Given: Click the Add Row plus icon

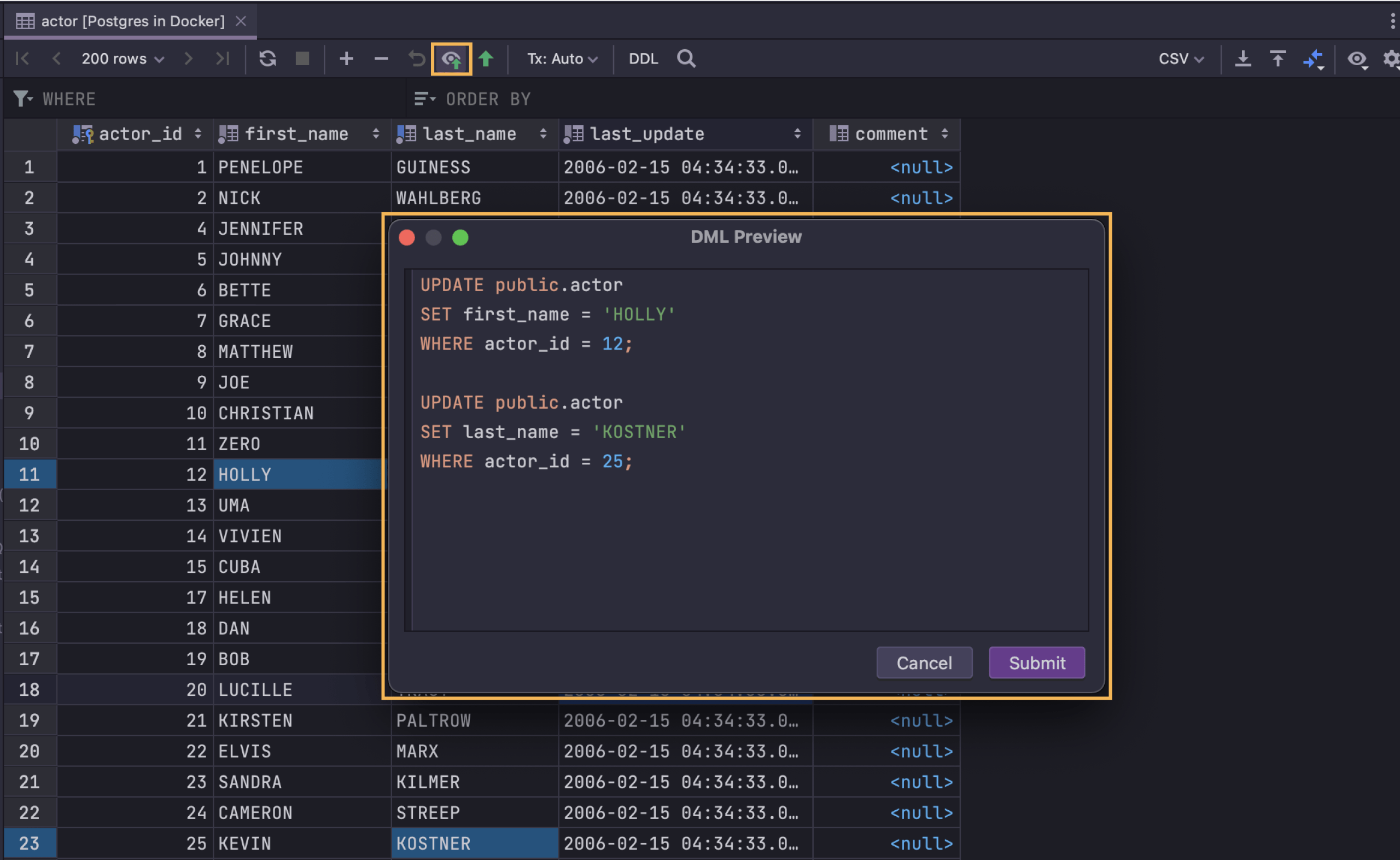Looking at the screenshot, I should click(x=346, y=59).
